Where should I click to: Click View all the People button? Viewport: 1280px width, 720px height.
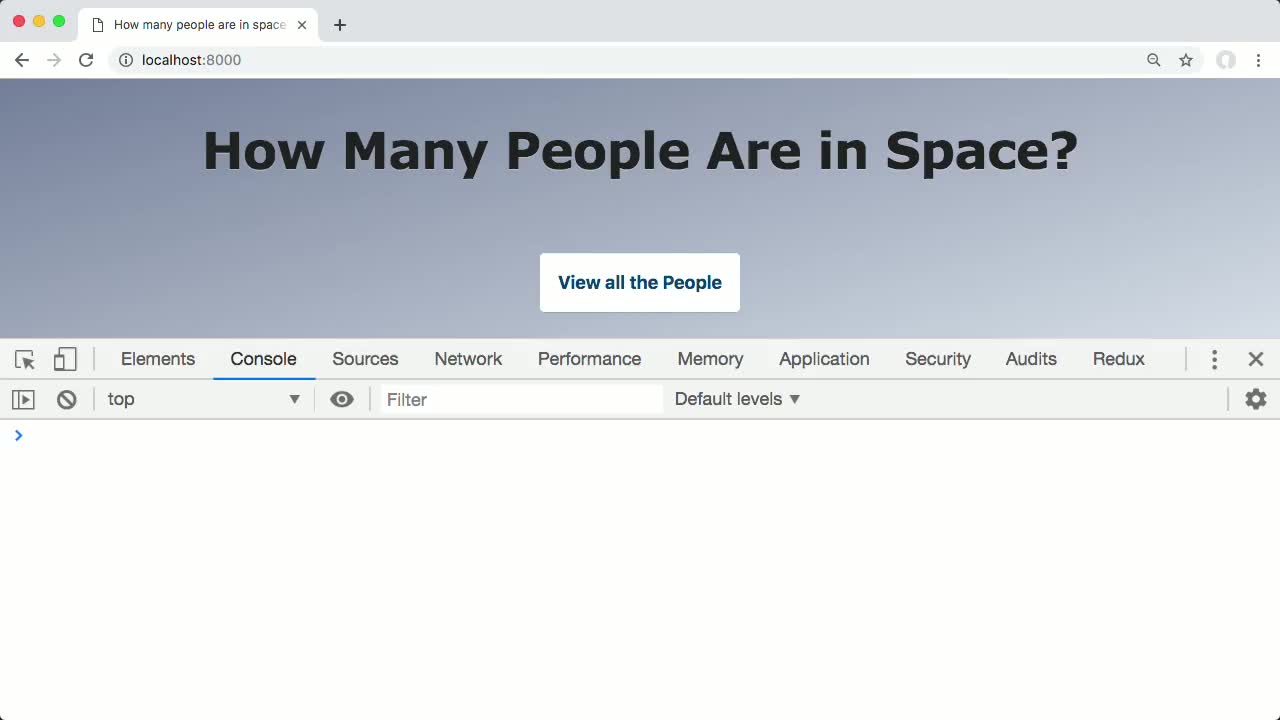640,282
